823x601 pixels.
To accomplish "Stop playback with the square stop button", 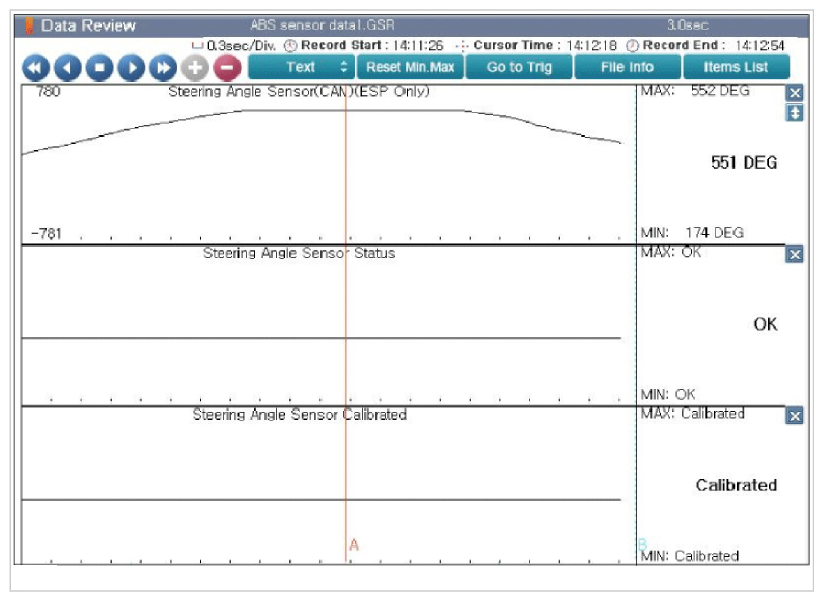I will pyautogui.click(x=99, y=68).
